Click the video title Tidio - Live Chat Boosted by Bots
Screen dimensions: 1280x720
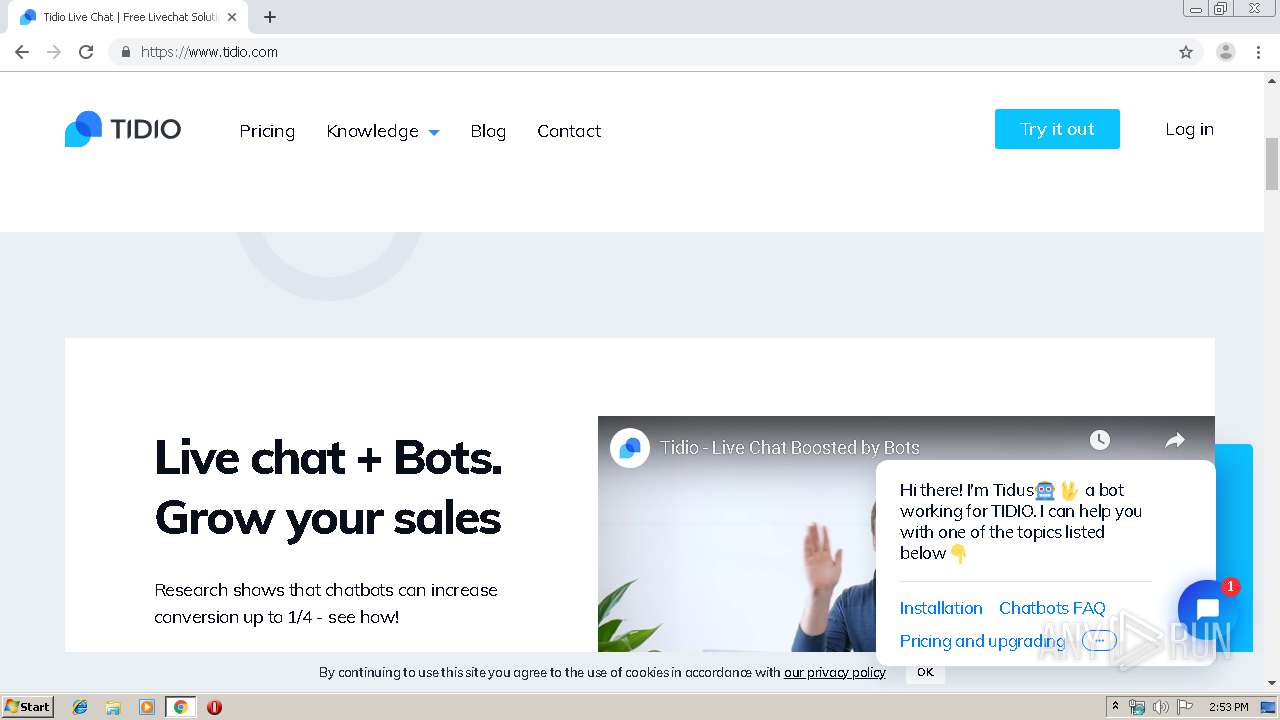(x=789, y=448)
